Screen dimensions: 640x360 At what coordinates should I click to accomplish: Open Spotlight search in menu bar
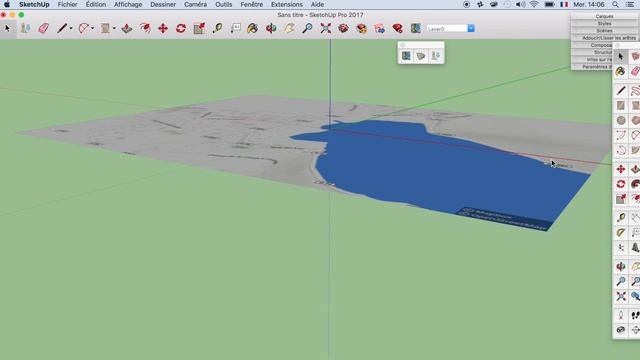point(615,4)
